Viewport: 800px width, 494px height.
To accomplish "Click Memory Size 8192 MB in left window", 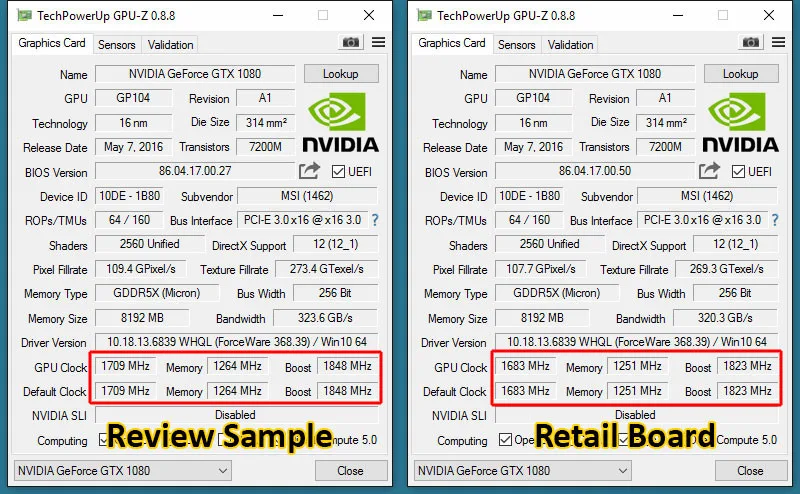I will (x=142, y=318).
